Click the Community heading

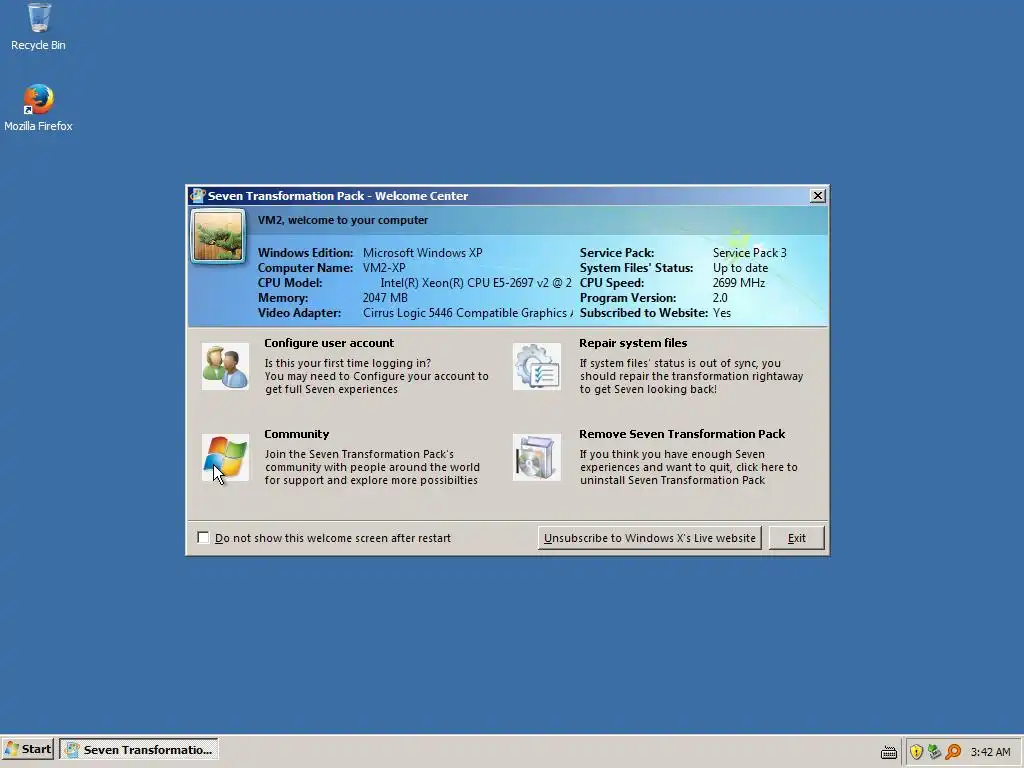(x=296, y=434)
